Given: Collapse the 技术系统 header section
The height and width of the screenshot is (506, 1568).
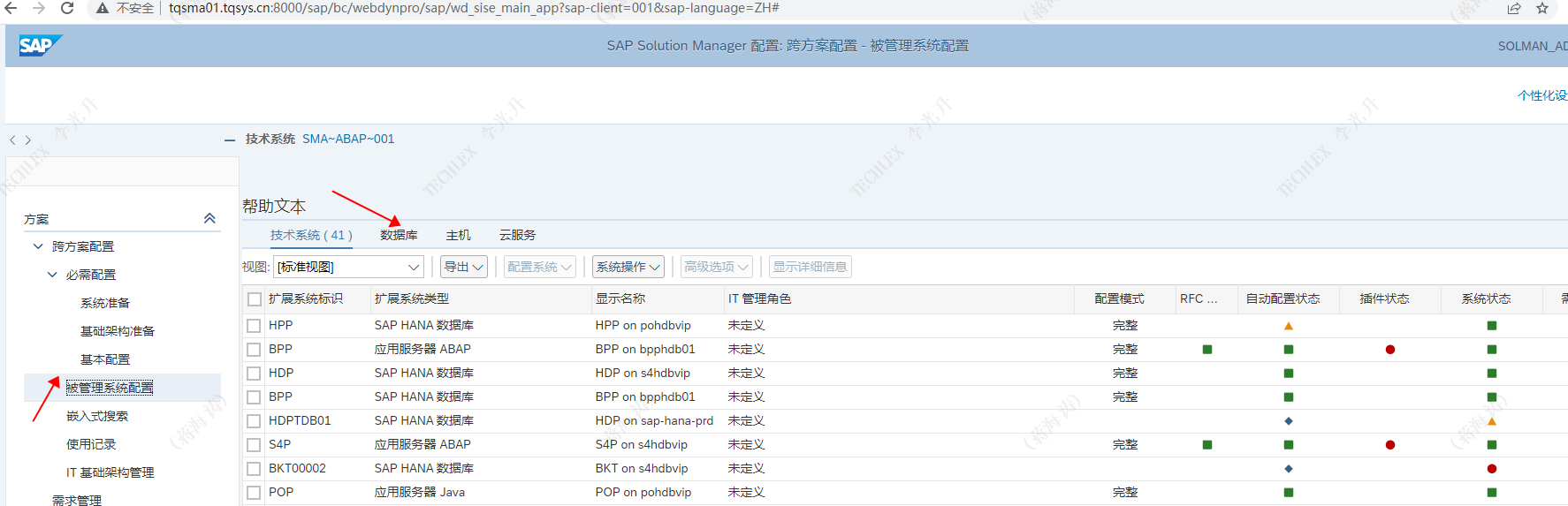Looking at the screenshot, I should coord(230,140).
